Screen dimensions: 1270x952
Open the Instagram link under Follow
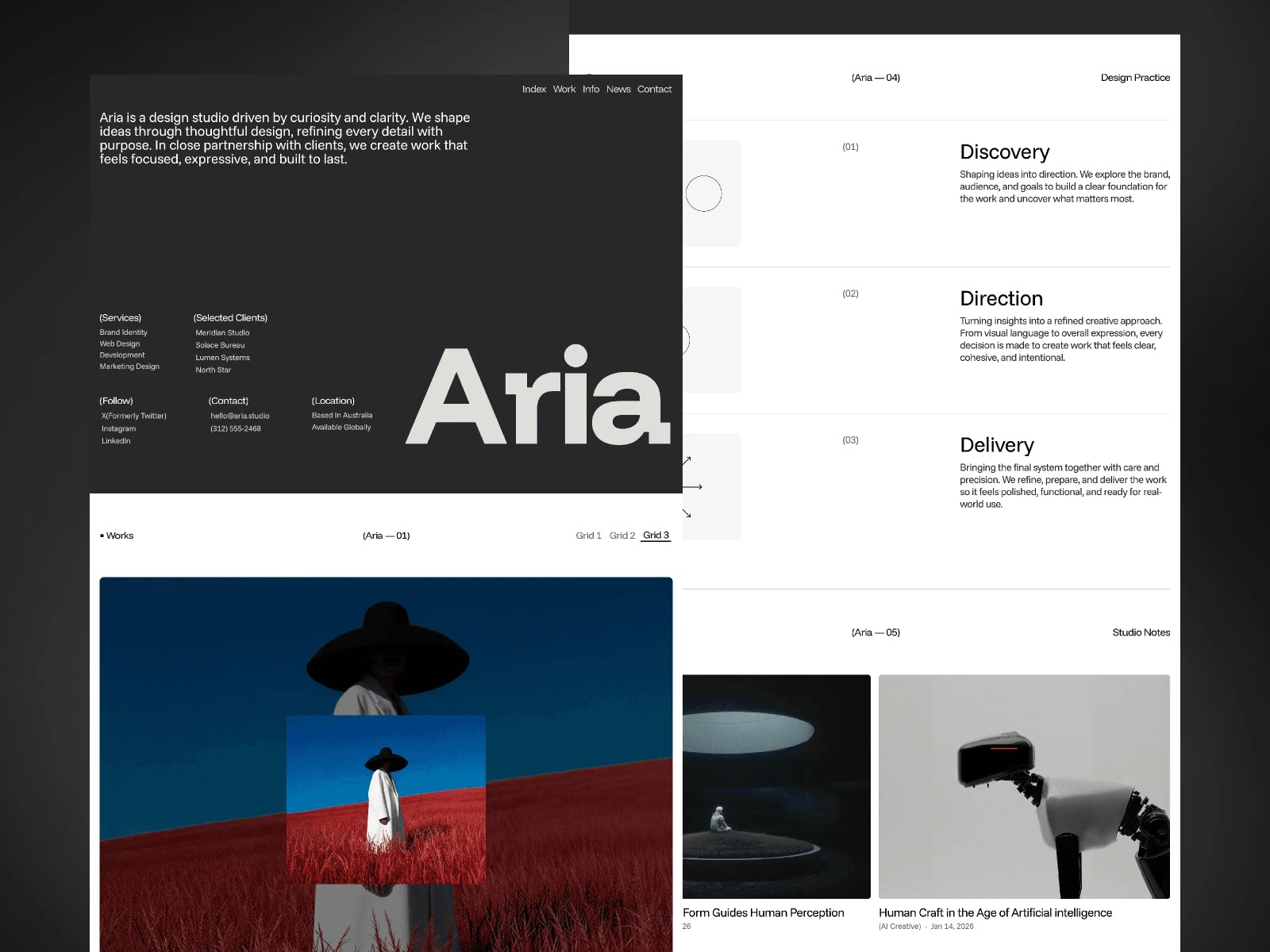click(x=118, y=428)
